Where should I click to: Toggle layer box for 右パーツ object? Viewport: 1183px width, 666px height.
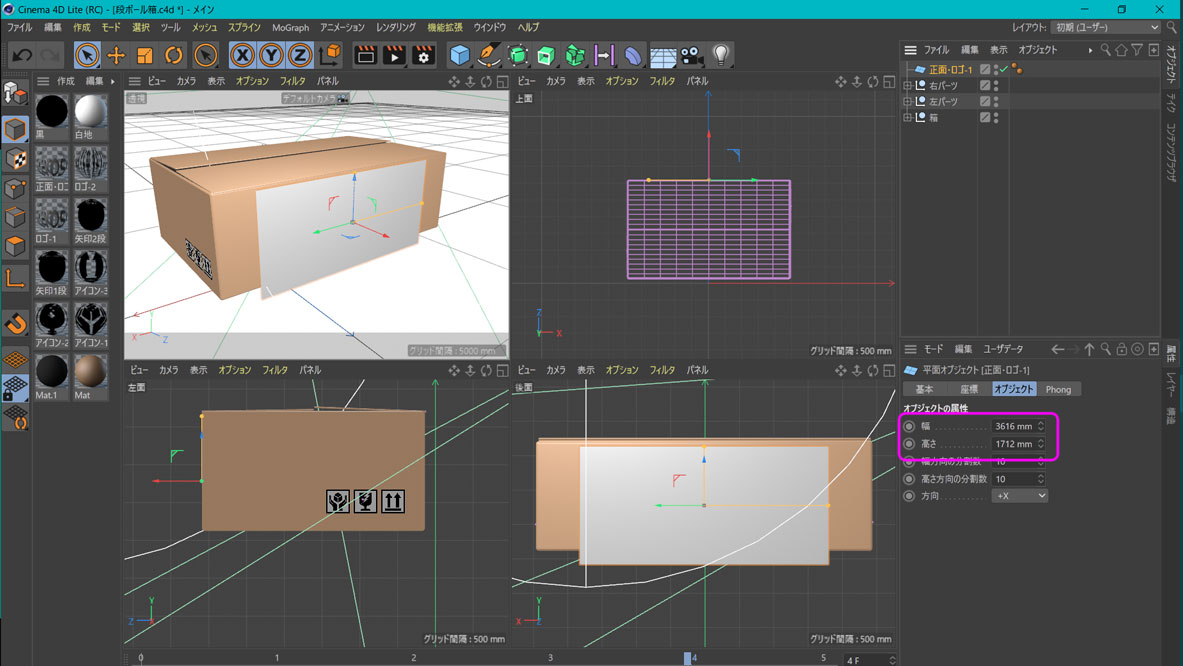(985, 86)
